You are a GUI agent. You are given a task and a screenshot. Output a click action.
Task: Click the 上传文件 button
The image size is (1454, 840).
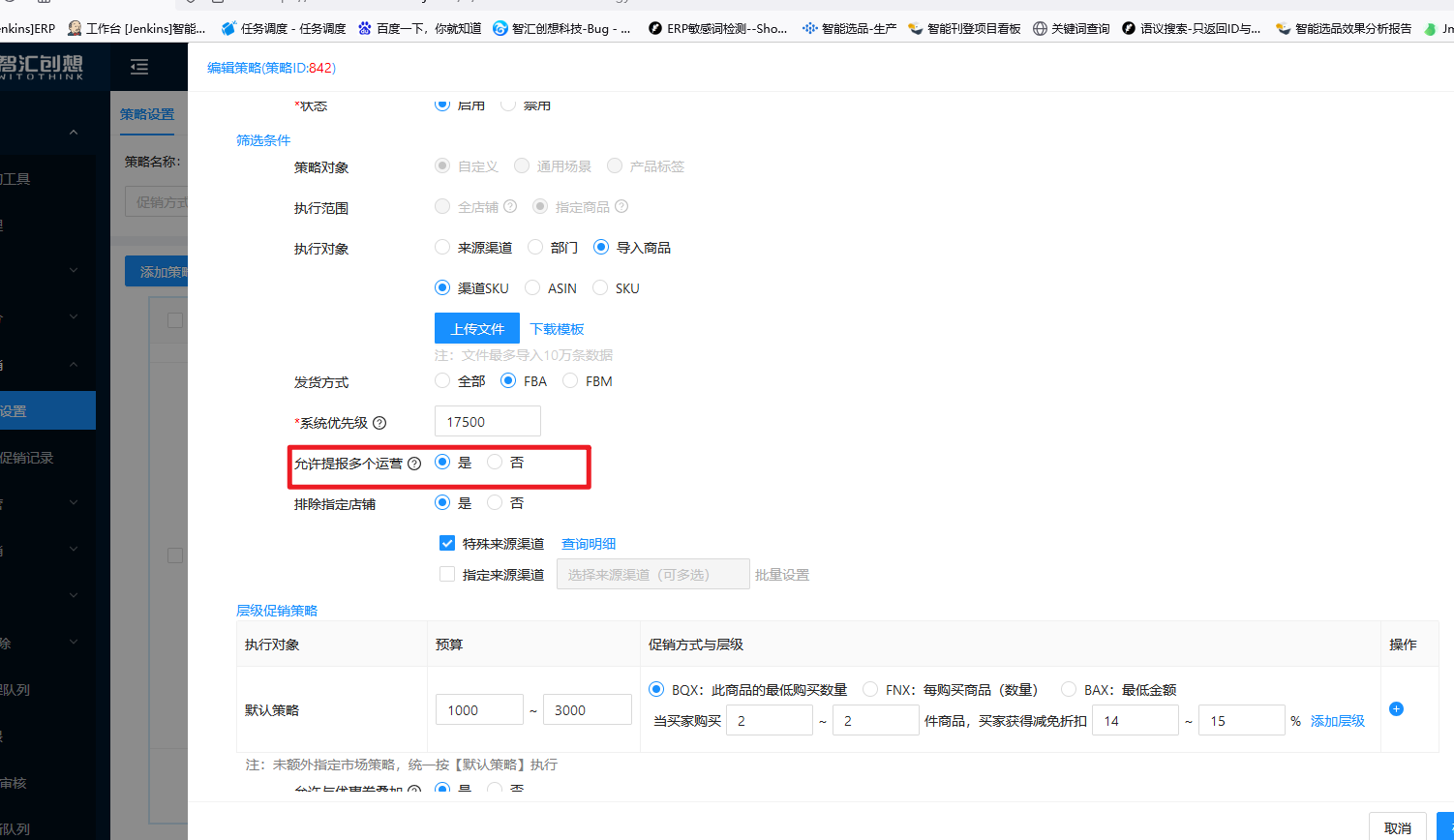tap(477, 329)
